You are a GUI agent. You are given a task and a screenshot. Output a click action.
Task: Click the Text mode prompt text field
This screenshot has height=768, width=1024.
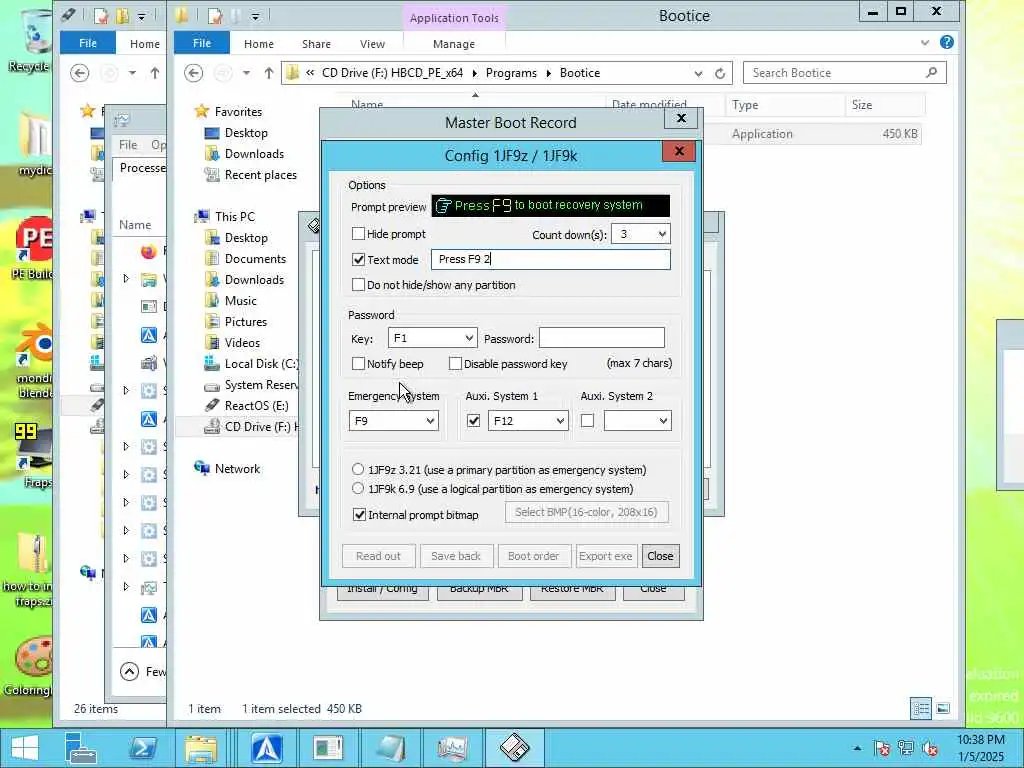(x=551, y=259)
